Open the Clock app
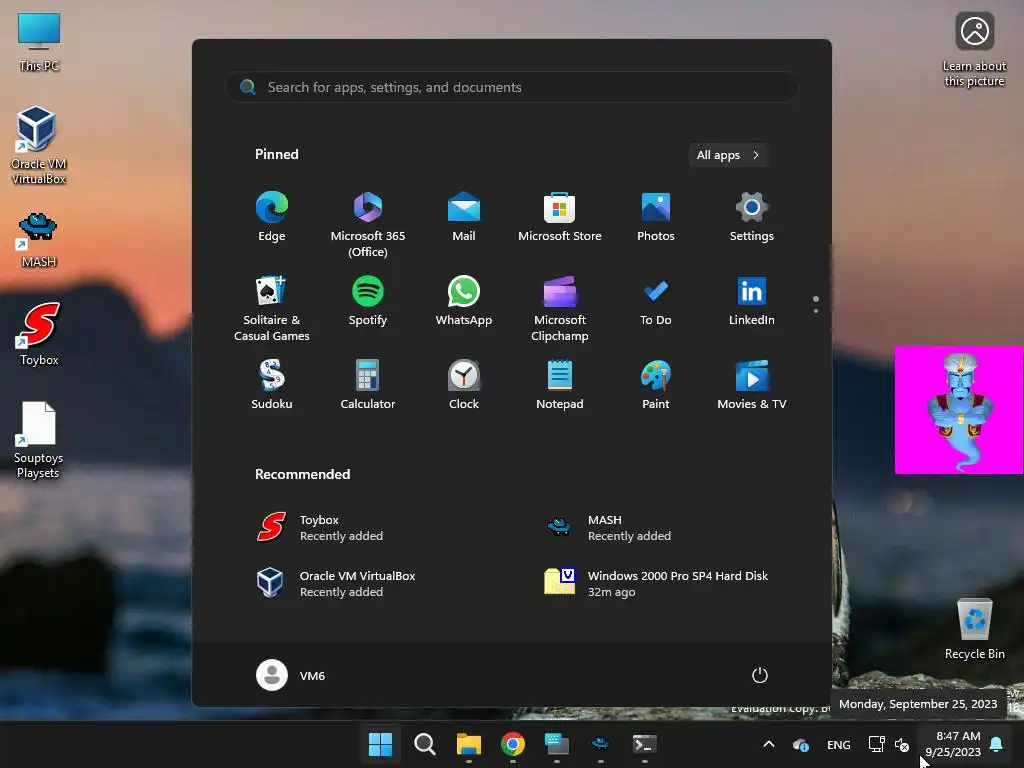1024x768 pixels. [464, 385]
